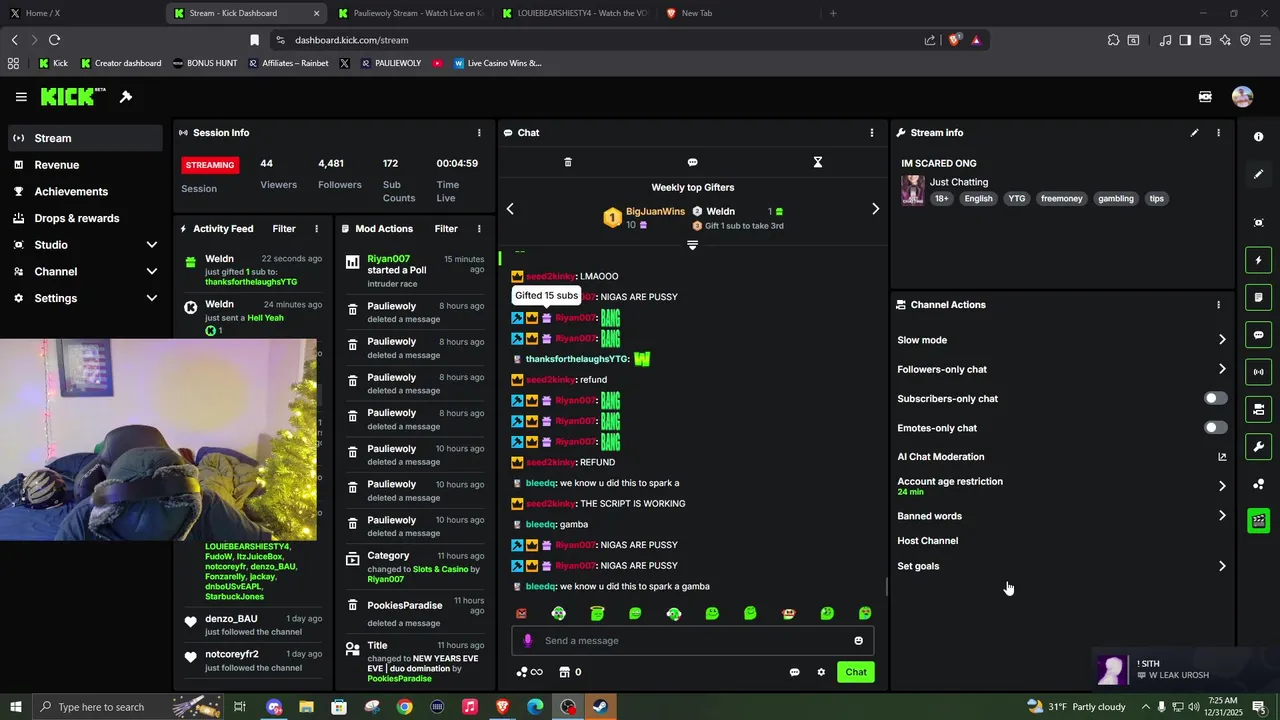Collapse top gifters with down-arrow handle
Viewport: 1280px width, 720px height.
[x=692, y=245]
